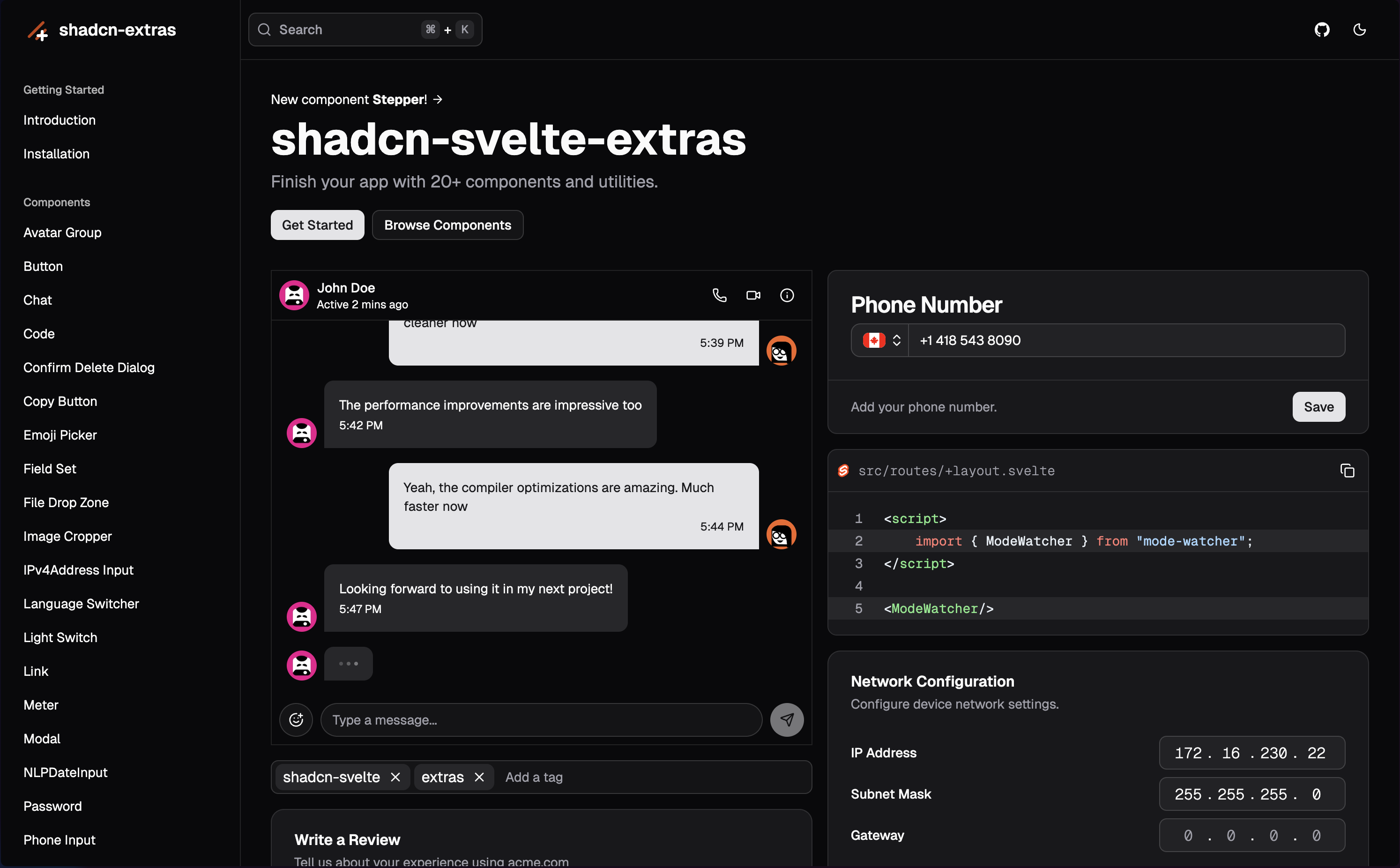Open Emoji Picker page
The width and height of the screenshot is (1400, 868).
60,435
